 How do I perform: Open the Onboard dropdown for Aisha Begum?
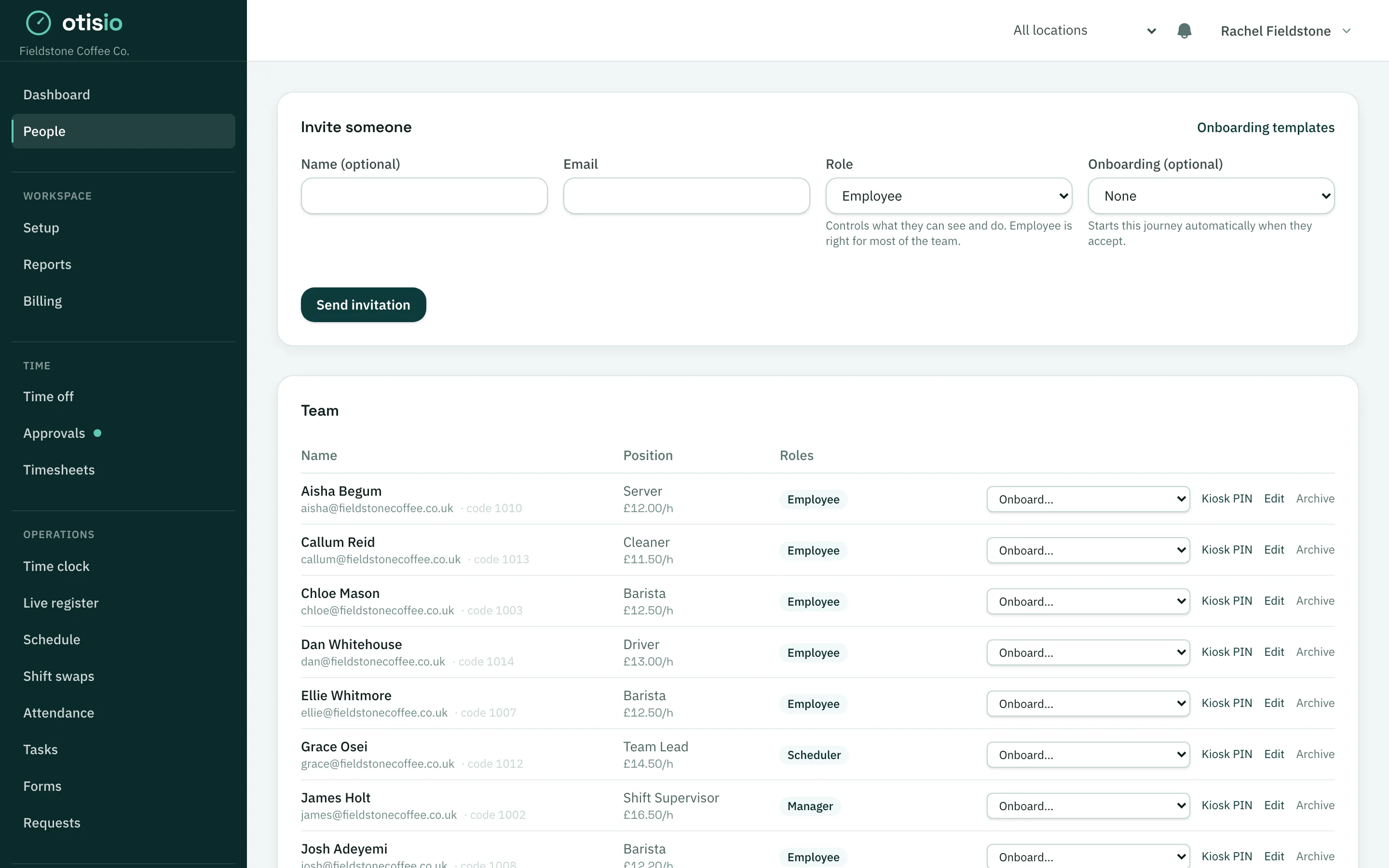pyautogui.click(x=1088, y=499)
